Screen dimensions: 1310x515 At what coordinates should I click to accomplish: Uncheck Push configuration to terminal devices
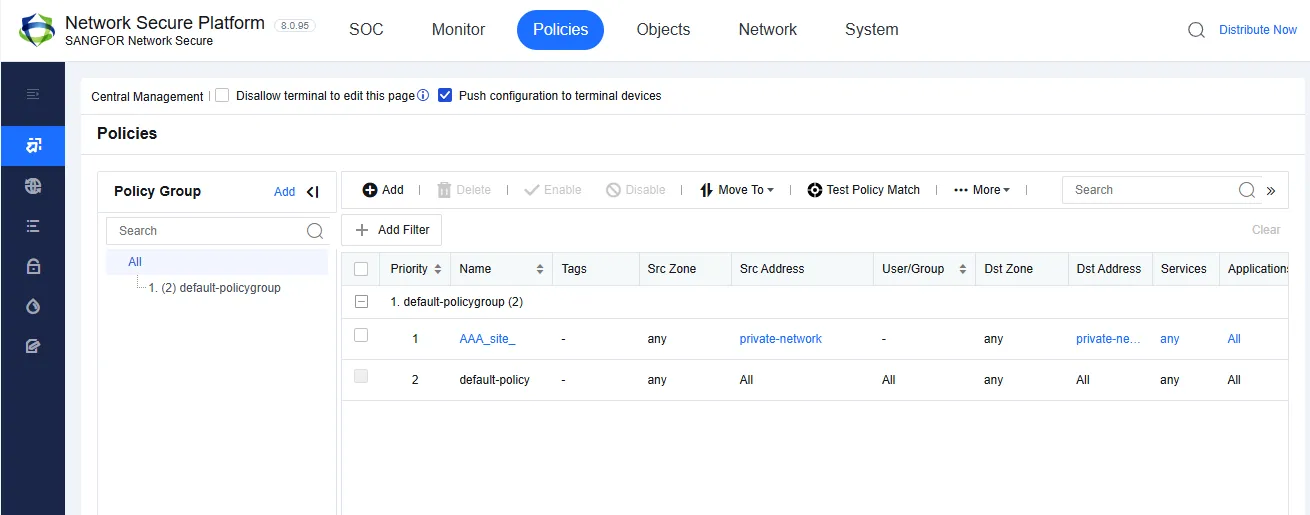[446, 96]
